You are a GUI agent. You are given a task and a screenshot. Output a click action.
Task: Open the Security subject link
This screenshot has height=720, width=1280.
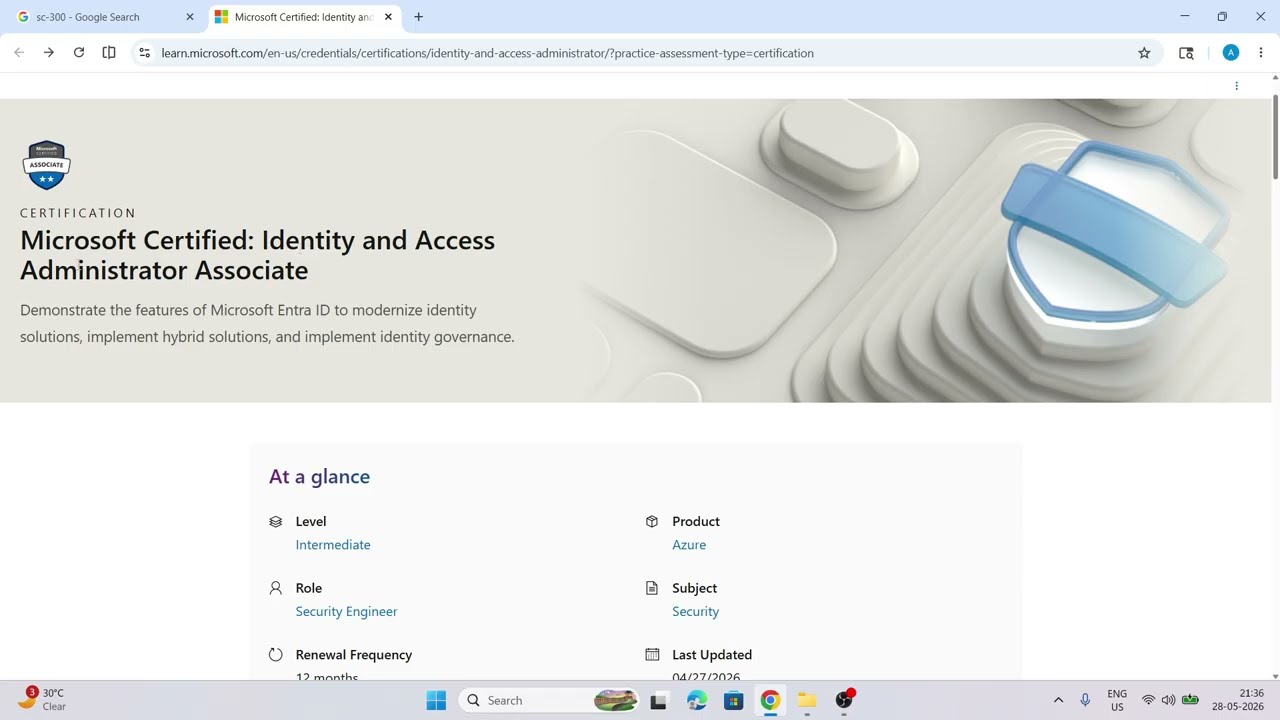pyautogui.click(x=695, y=611)
